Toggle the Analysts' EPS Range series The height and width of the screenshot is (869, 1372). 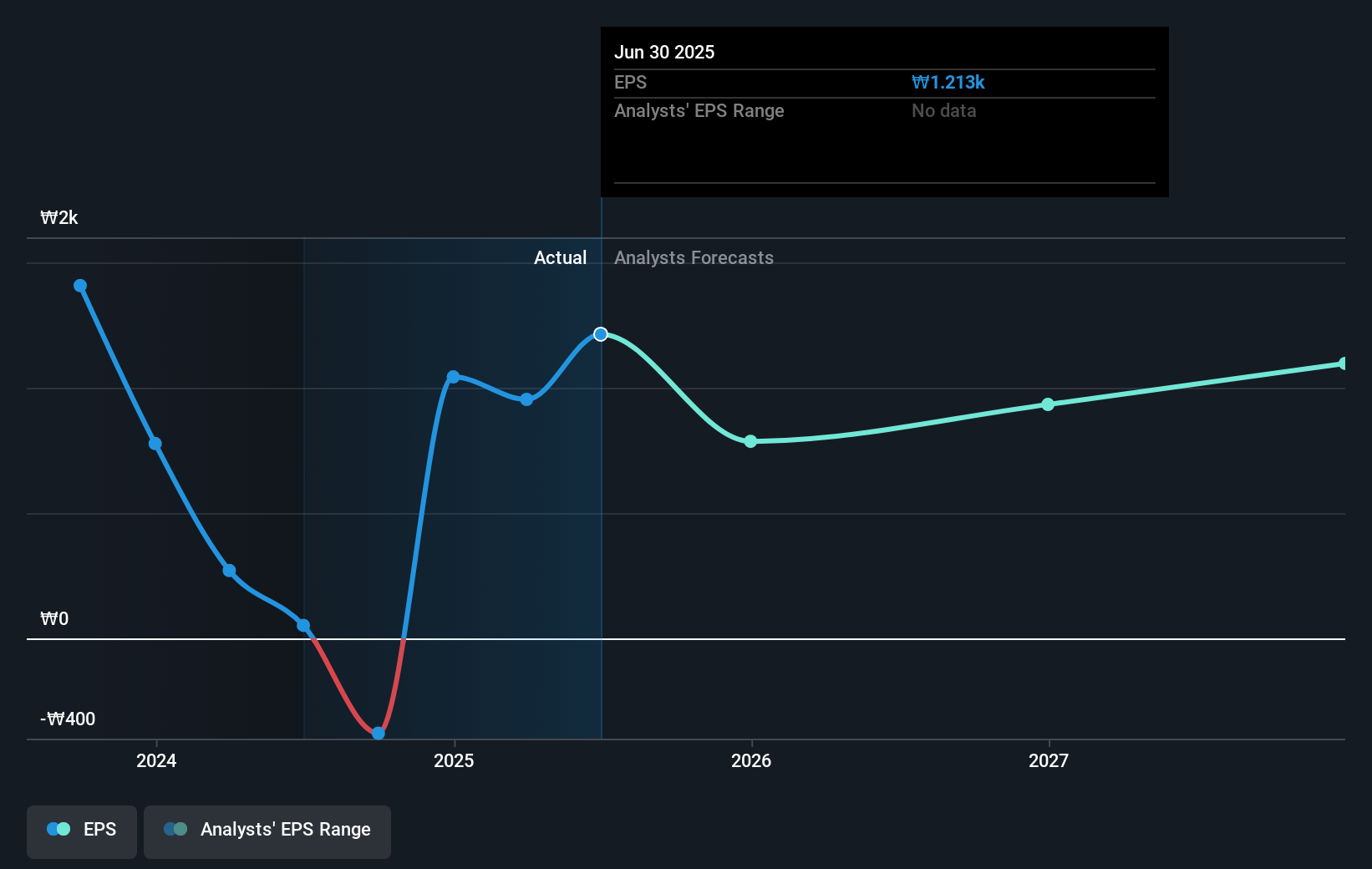pyautogui.click(x=267, y=831)
